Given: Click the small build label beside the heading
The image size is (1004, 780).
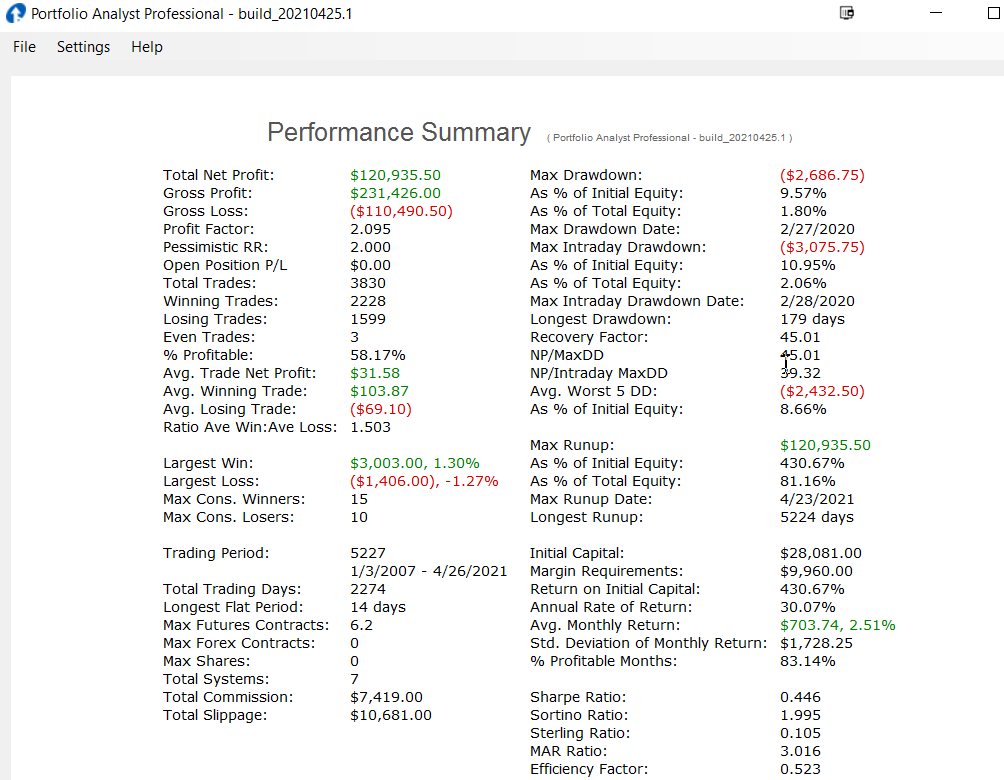Looking at the screenshot, I should pos(670,137).
